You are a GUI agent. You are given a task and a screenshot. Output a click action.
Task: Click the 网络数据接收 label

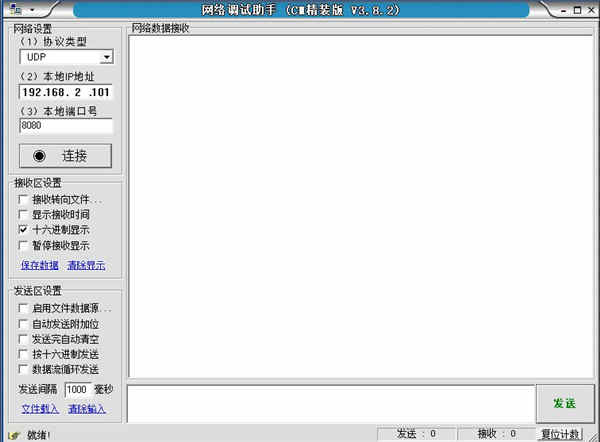coord(160,28)
